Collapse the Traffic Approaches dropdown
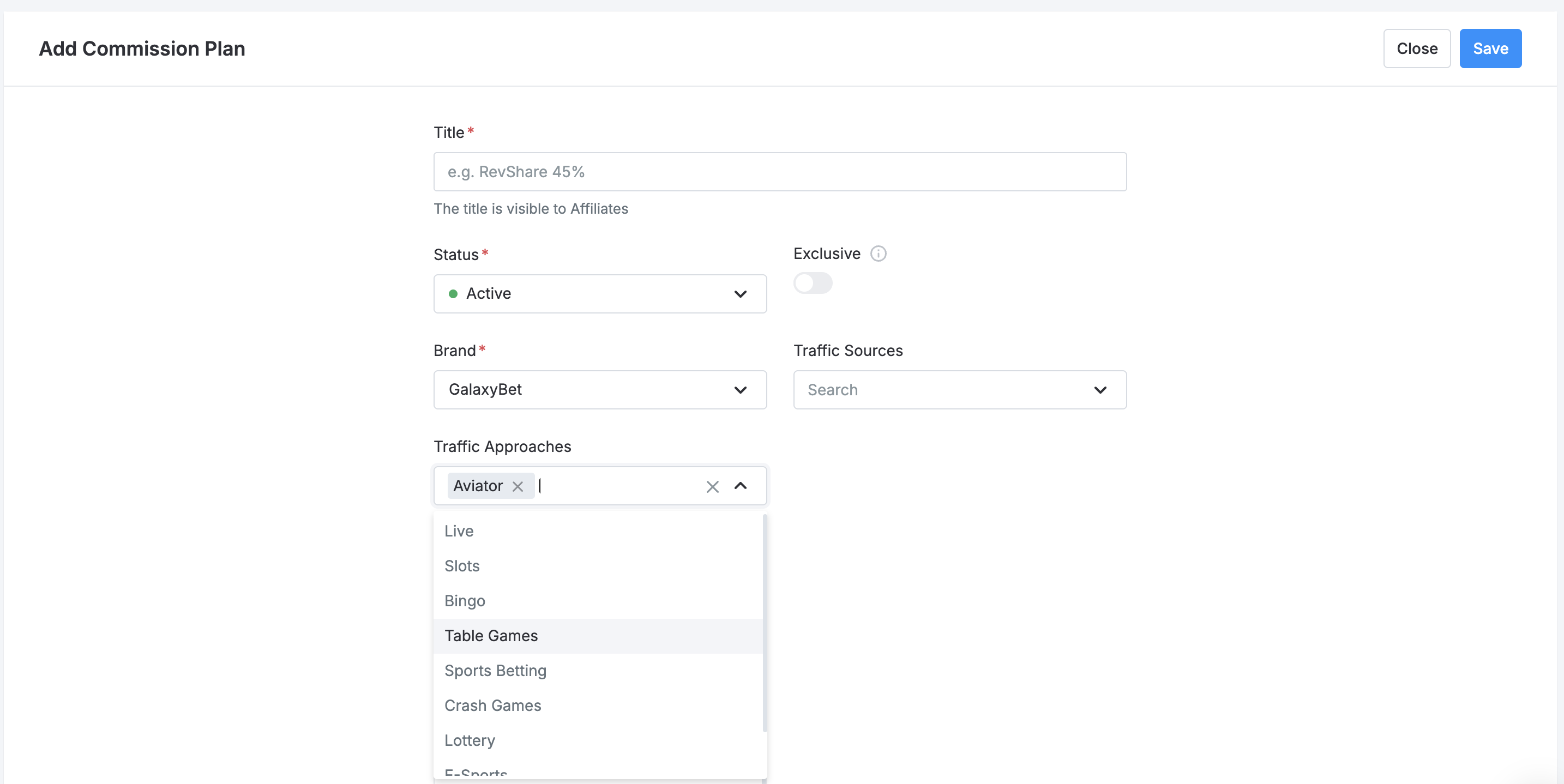Viewport: 1564px width, 784px height. pos(740,486)
